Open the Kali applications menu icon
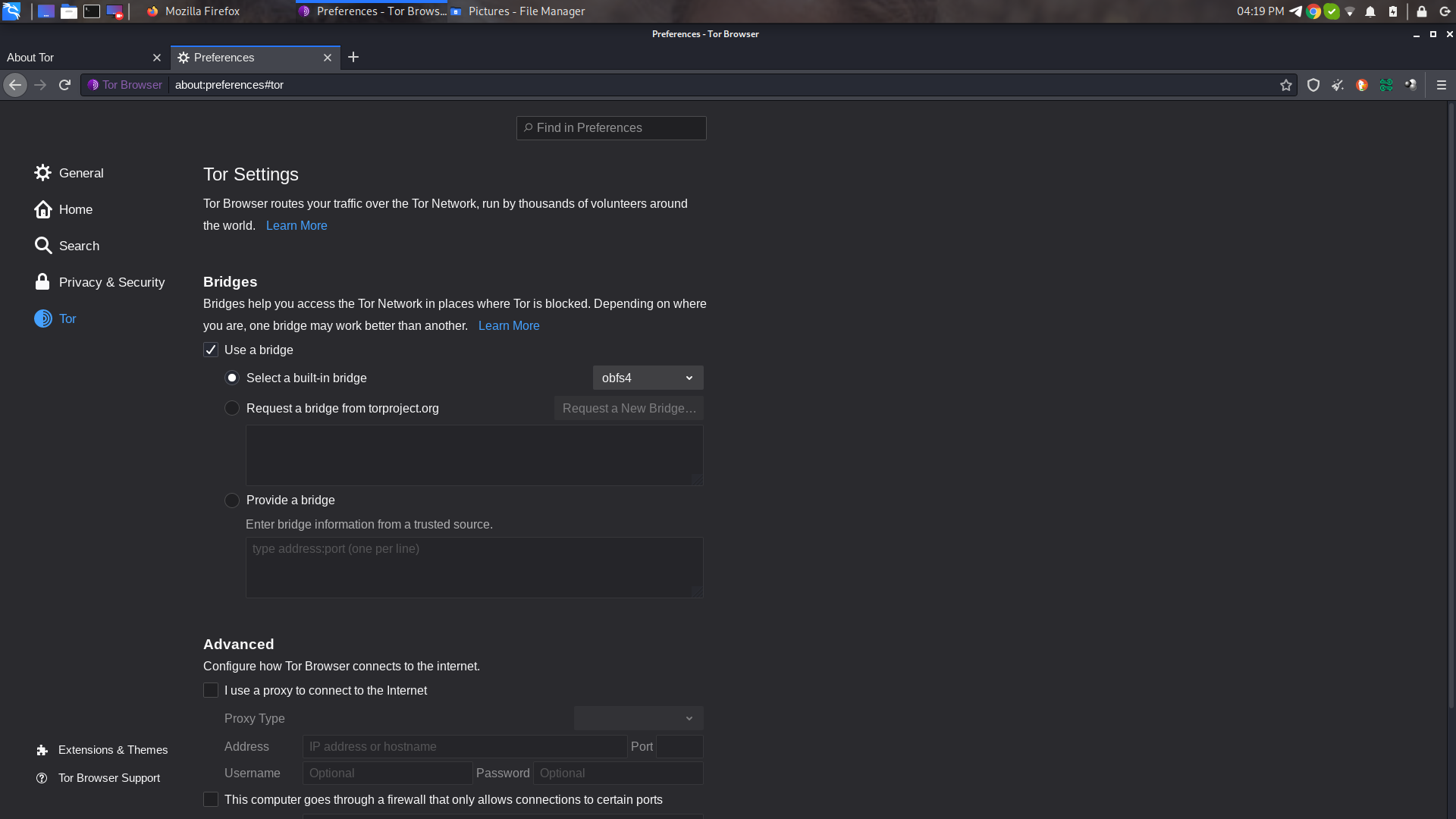The width and height of the screenshot is (1456, 819). pyautogui.click(x=11, y=11)
